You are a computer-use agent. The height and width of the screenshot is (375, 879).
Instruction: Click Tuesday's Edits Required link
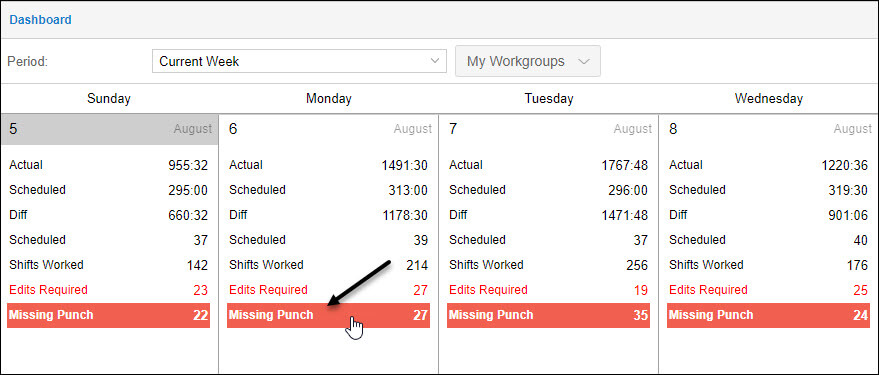point(488,290)
